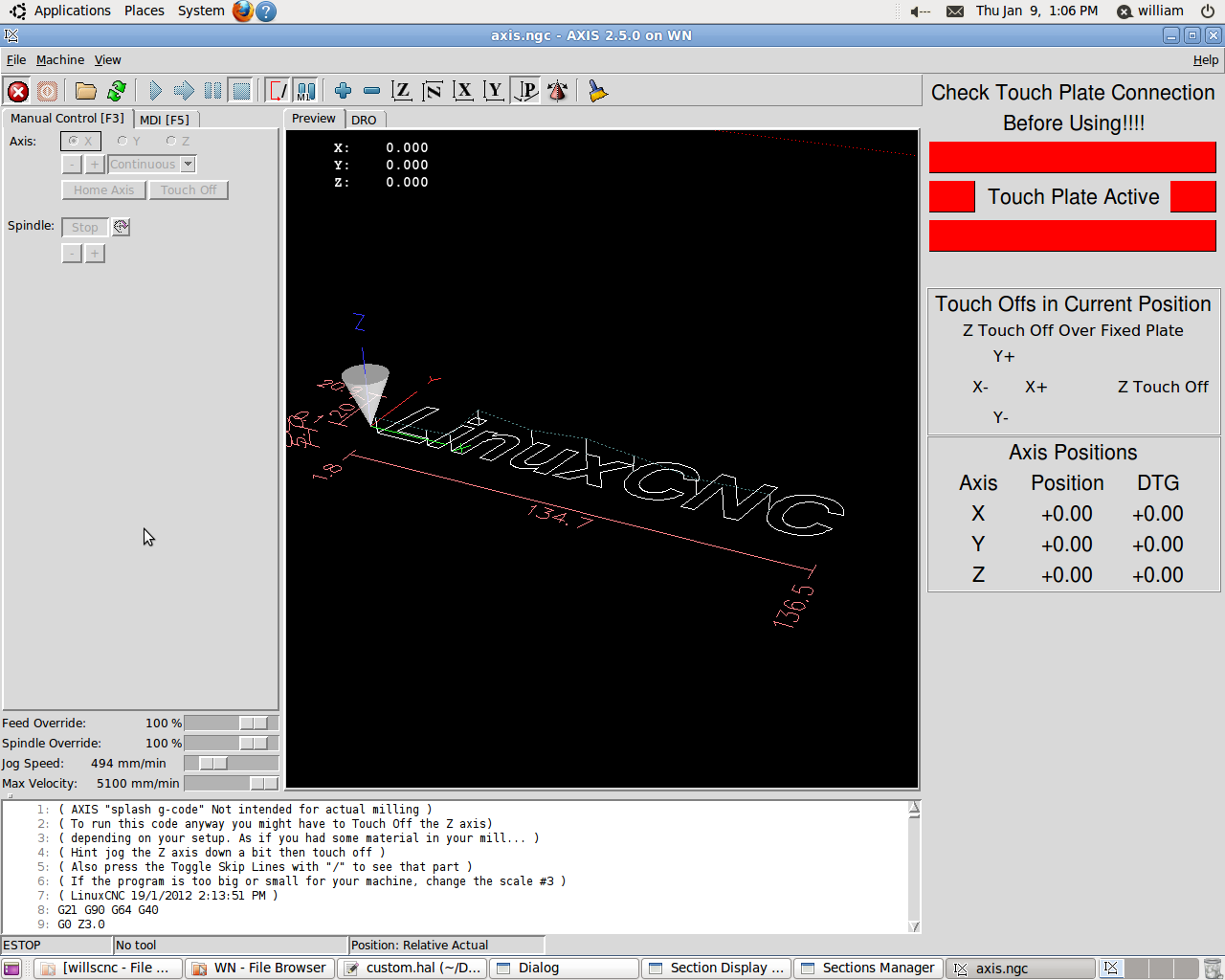Screen dimensions: 1225x980
Task: Select perspective view P
Action: [525, 91]
